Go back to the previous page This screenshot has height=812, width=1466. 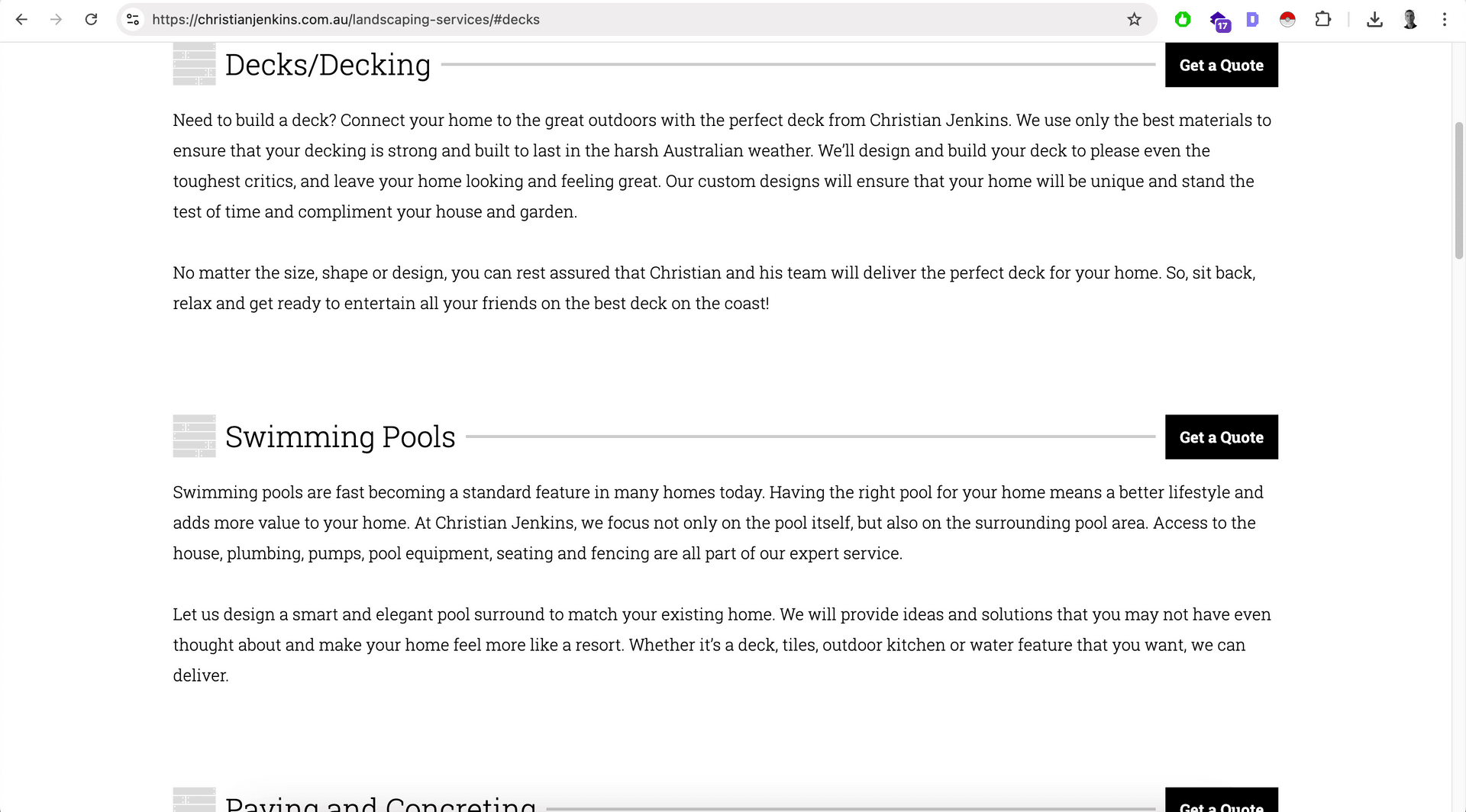[x=21, y=20]
